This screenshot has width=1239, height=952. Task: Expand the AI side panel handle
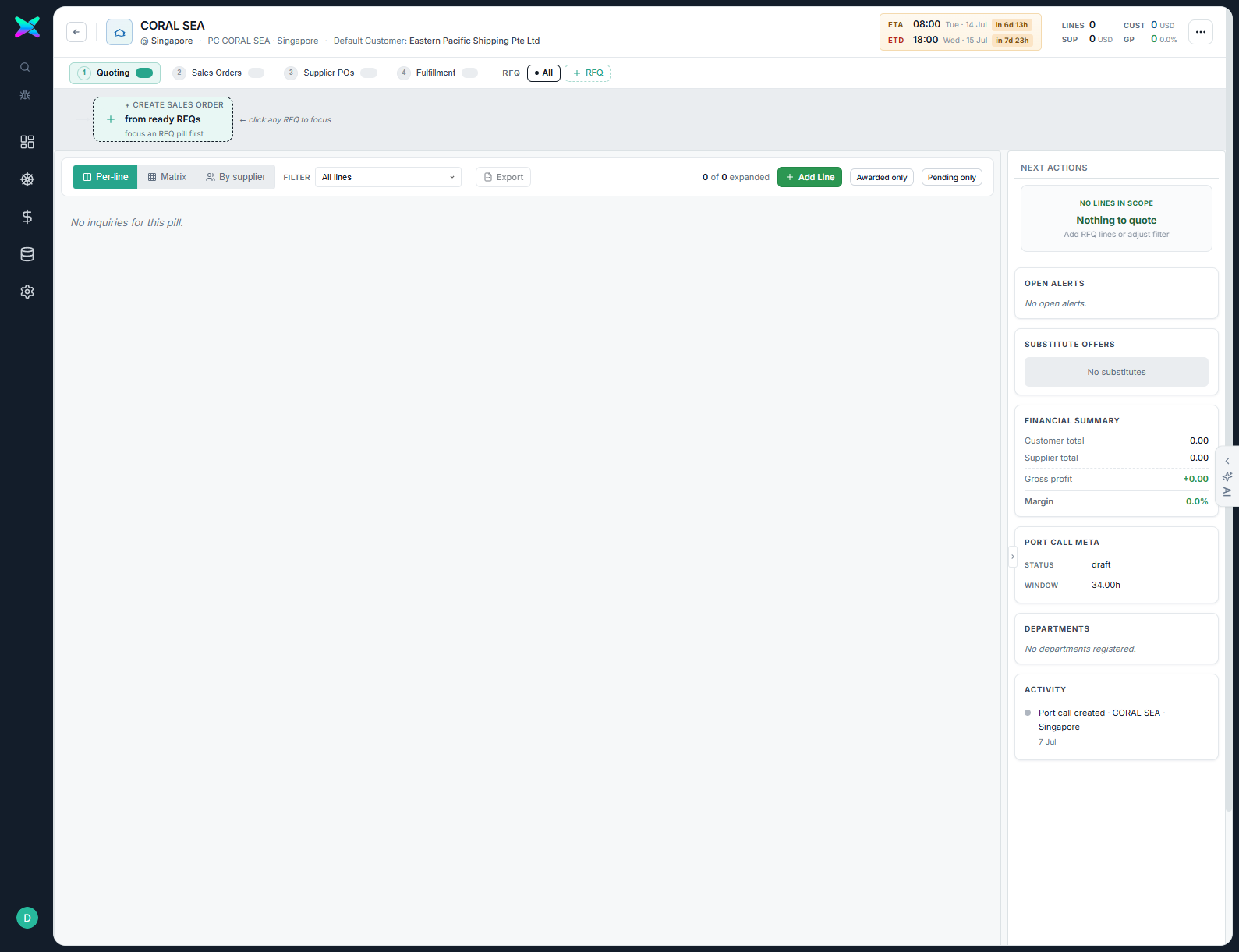coord(1227,476)
